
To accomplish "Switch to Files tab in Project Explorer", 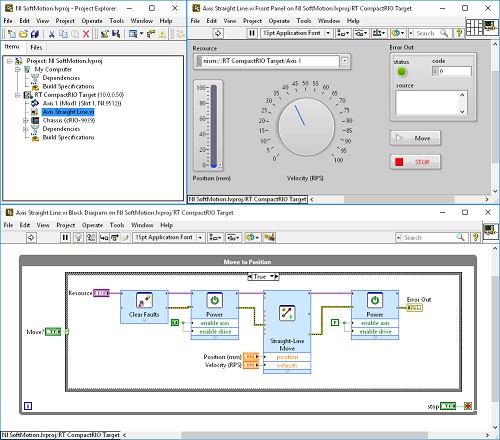I will click(36, 47).
